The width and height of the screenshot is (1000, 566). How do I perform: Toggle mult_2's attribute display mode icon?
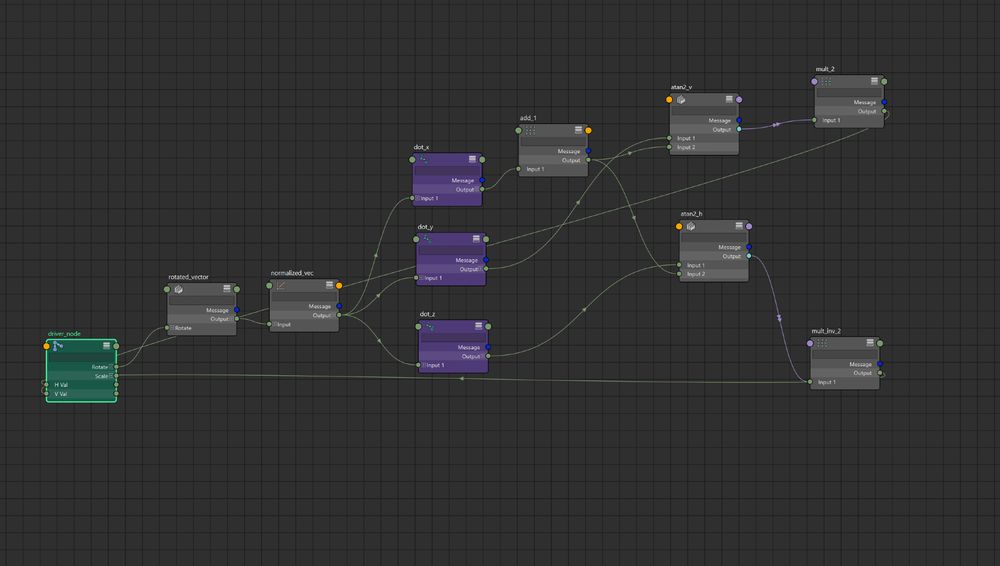tap(874, 81)
